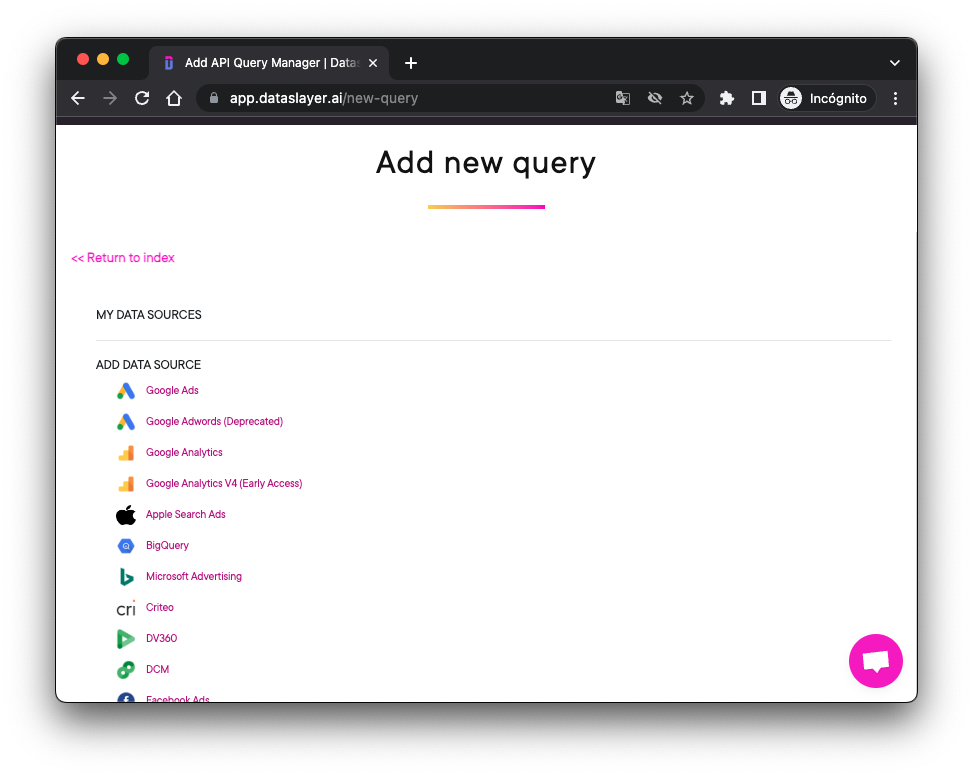Open Chrome's three-dot menu
This screenshot has height=776, width=973.
895,98
